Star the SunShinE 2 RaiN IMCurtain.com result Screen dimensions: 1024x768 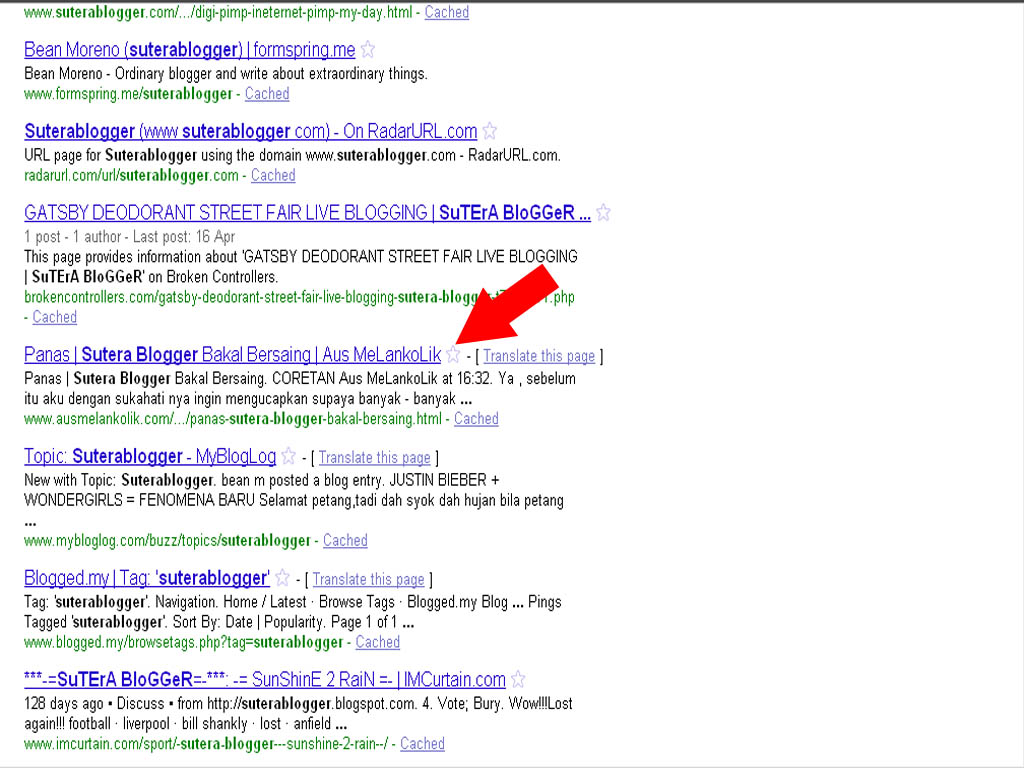point(518,679)
